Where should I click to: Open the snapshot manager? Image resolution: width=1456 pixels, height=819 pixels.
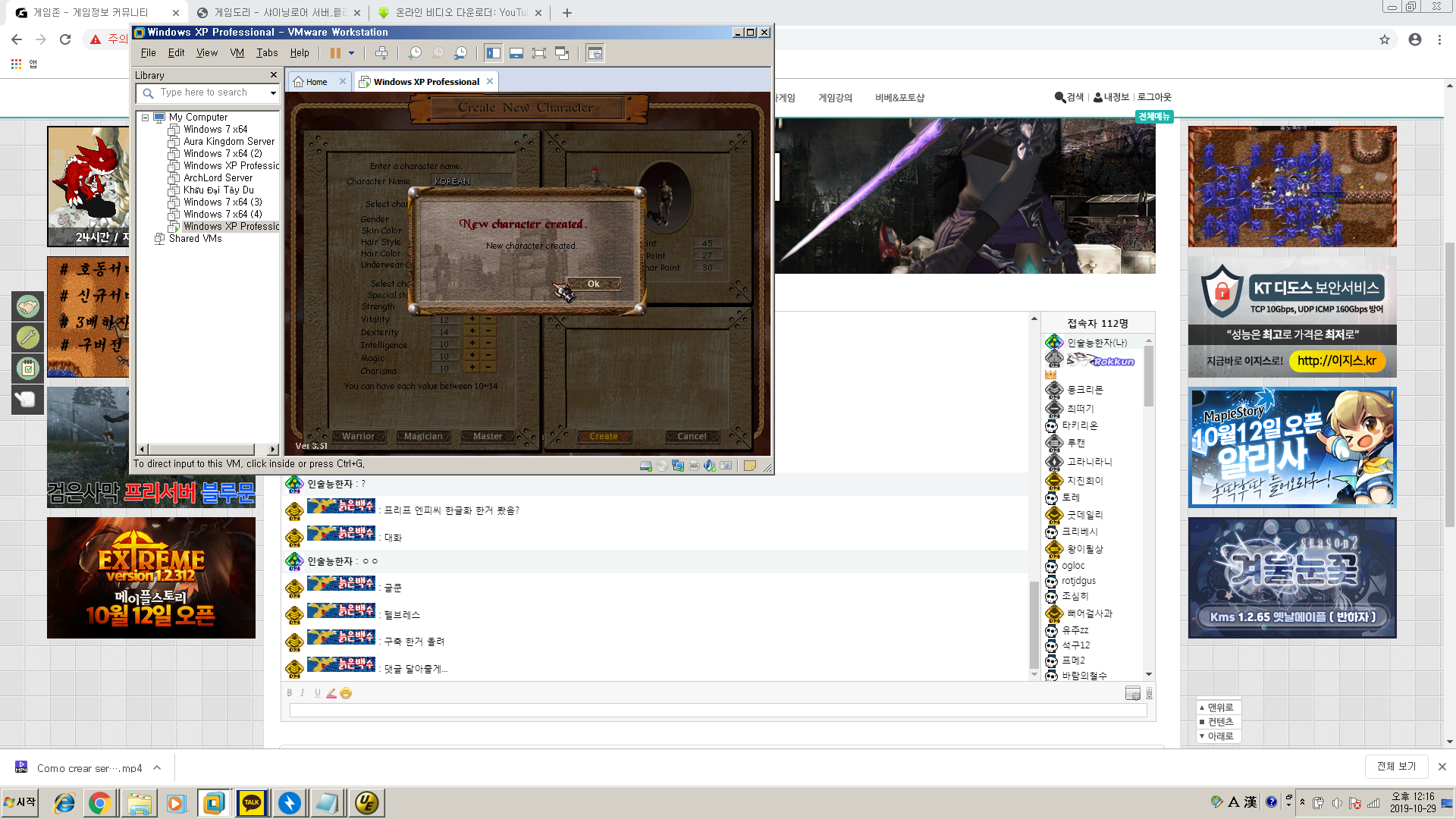click(460, 53)
